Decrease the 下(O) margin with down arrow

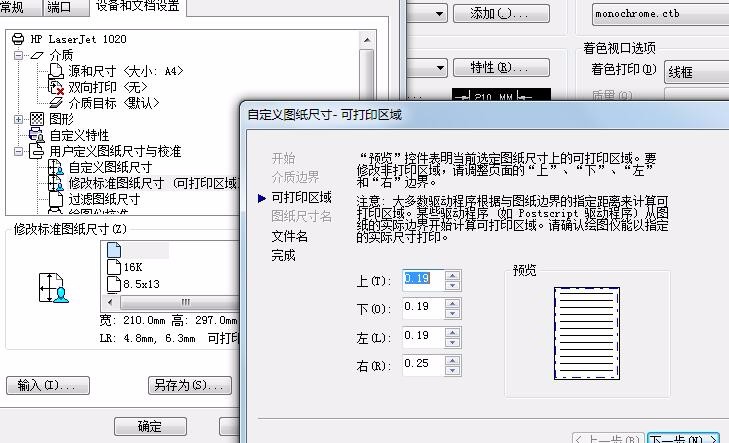452,314
